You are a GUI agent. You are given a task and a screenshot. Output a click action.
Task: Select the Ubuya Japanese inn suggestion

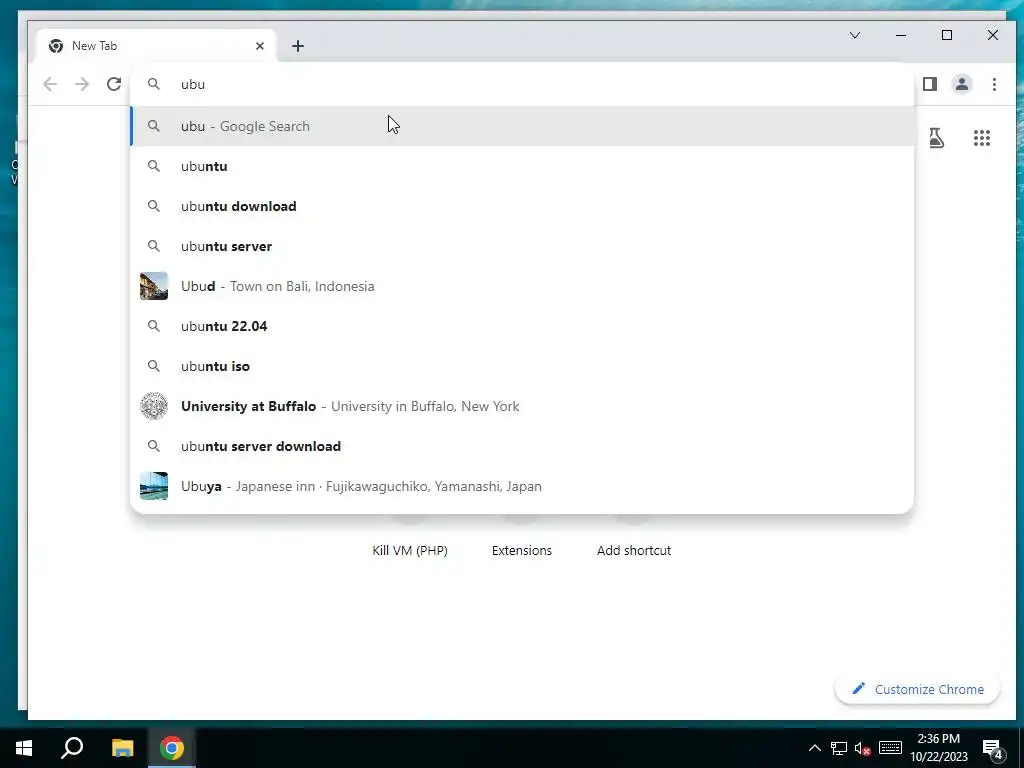point(522,487)
